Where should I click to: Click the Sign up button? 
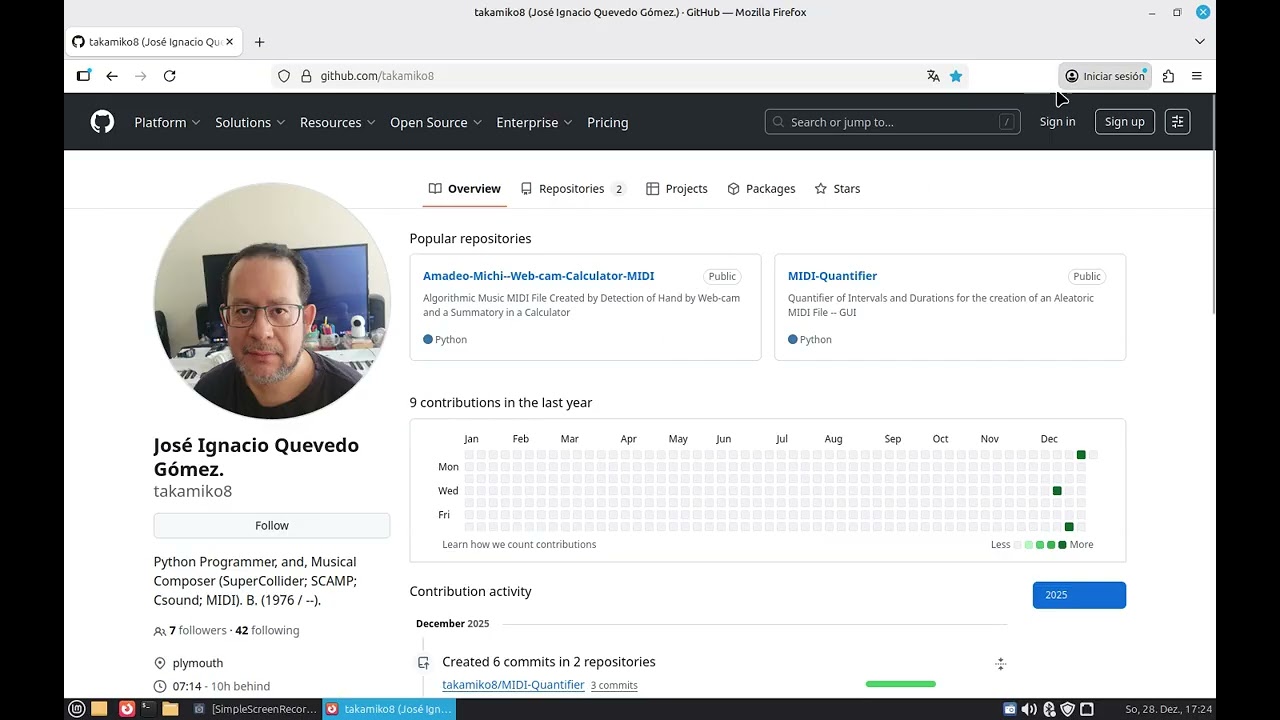1125,122
